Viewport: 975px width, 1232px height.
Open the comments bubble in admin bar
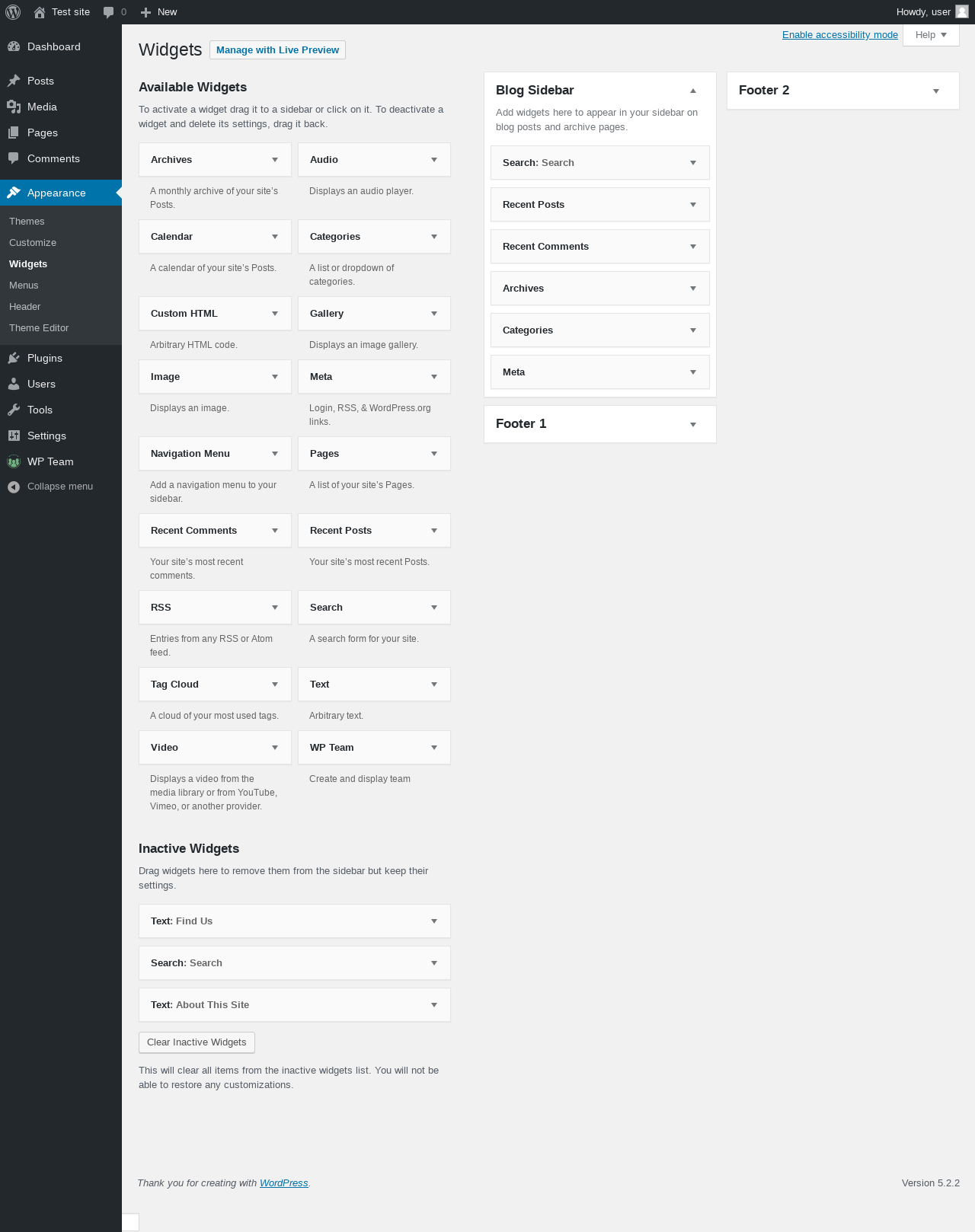pos(109,12)
